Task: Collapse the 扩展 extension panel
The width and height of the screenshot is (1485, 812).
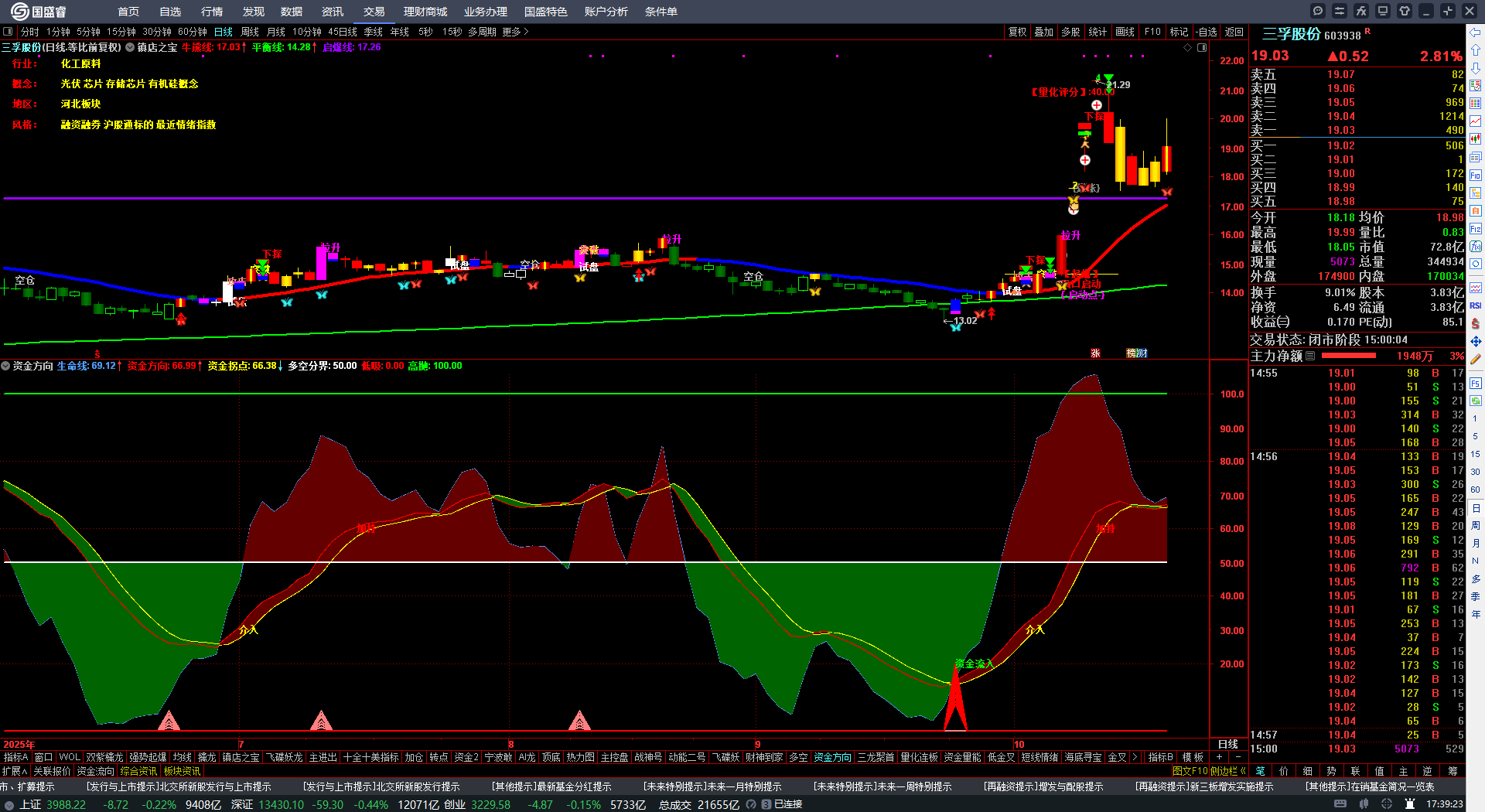Action: tap(15, 771)
